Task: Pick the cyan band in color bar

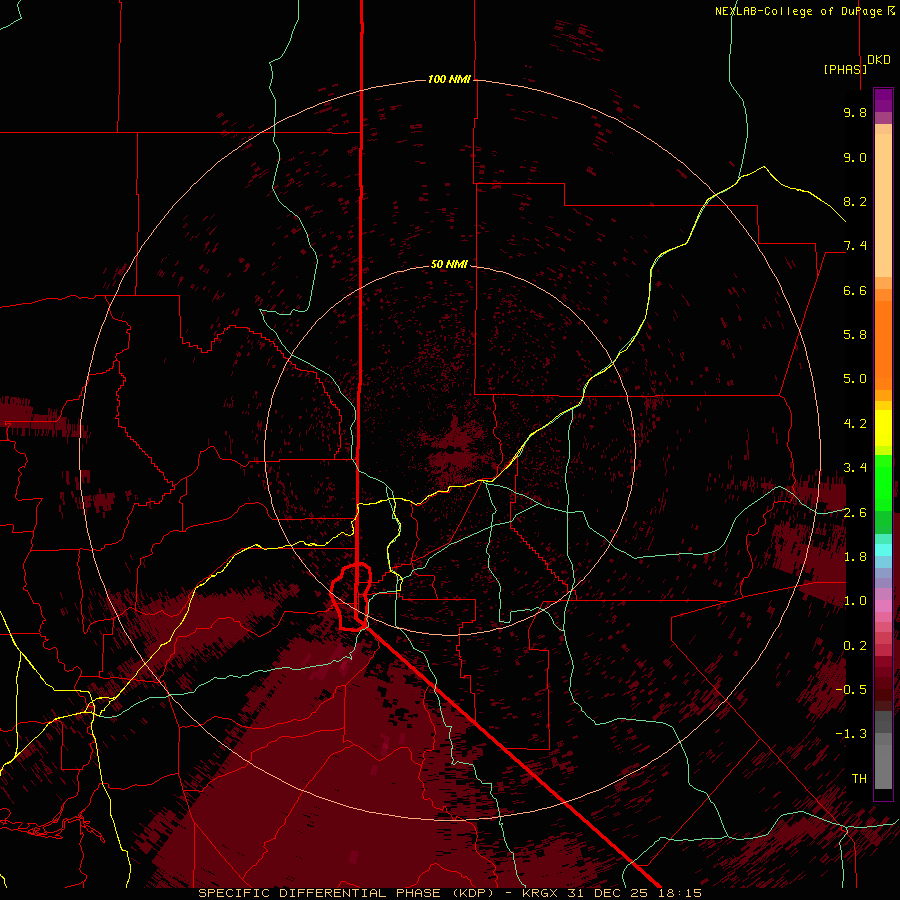Action: [x=883, y=550]
